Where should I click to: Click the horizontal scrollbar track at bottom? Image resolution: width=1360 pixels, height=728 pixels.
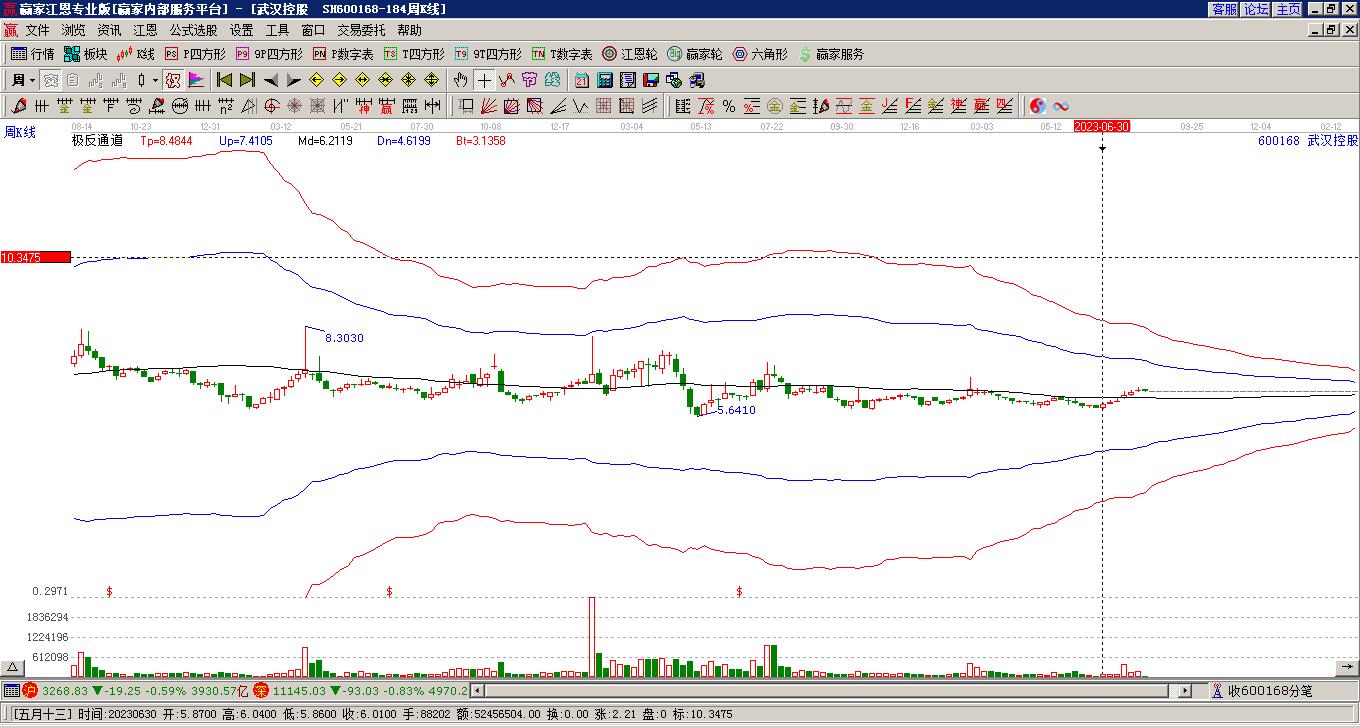(x=820, y=690)
